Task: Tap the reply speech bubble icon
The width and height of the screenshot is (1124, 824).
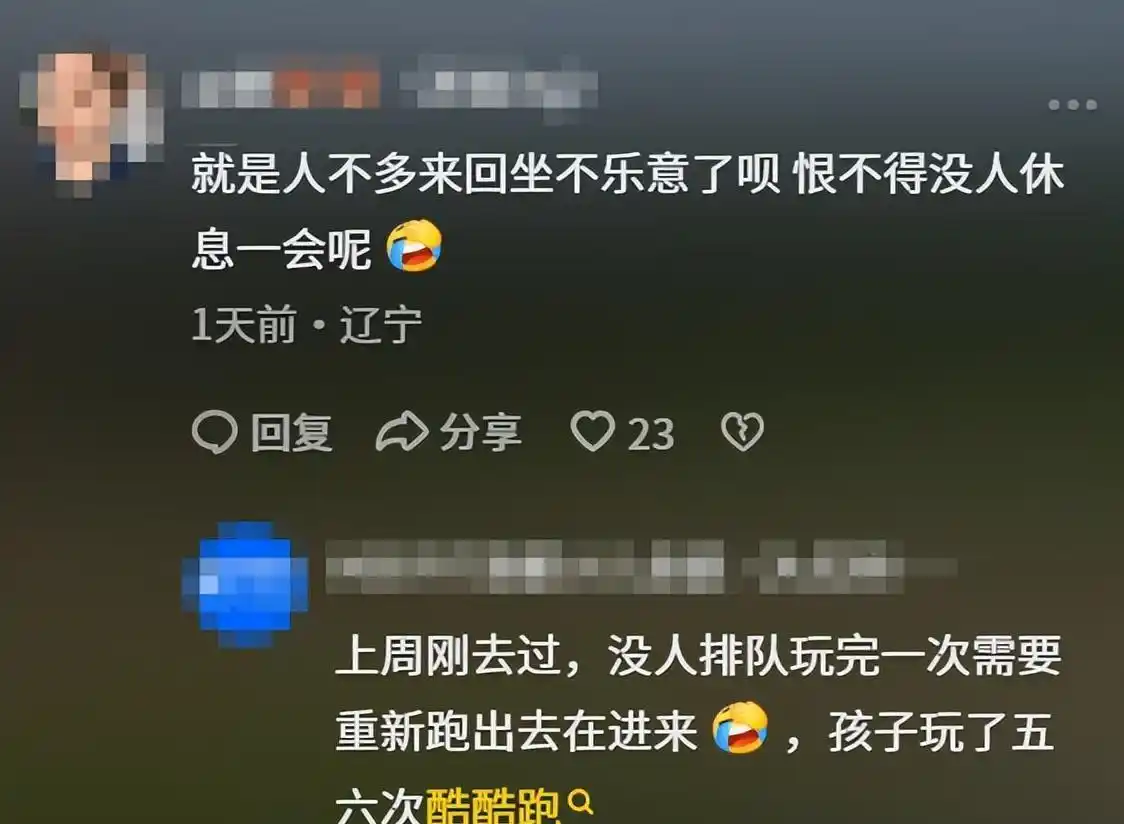Action: coord(214,432)
